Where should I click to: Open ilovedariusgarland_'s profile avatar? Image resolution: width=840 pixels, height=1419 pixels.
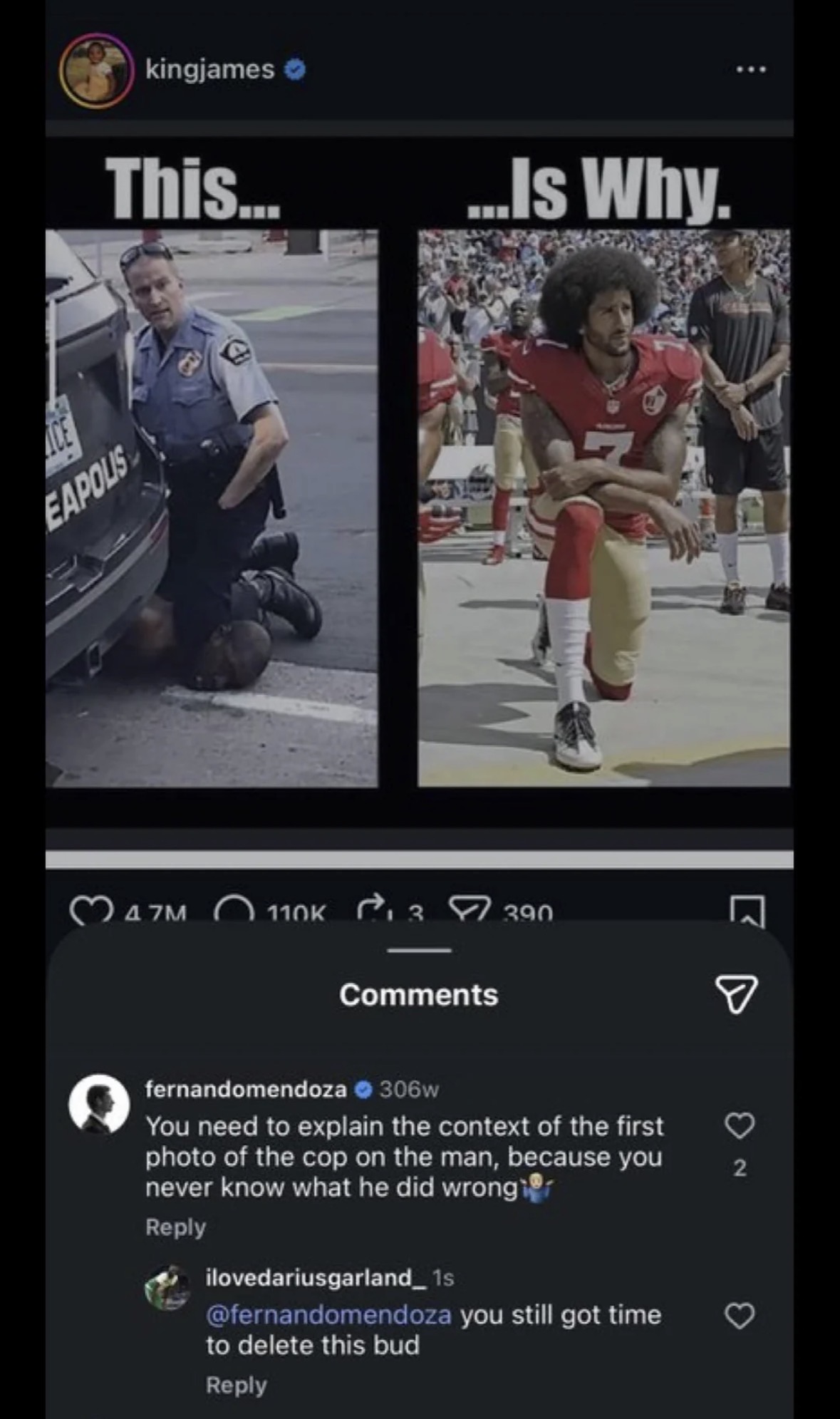click(168, 1289)
